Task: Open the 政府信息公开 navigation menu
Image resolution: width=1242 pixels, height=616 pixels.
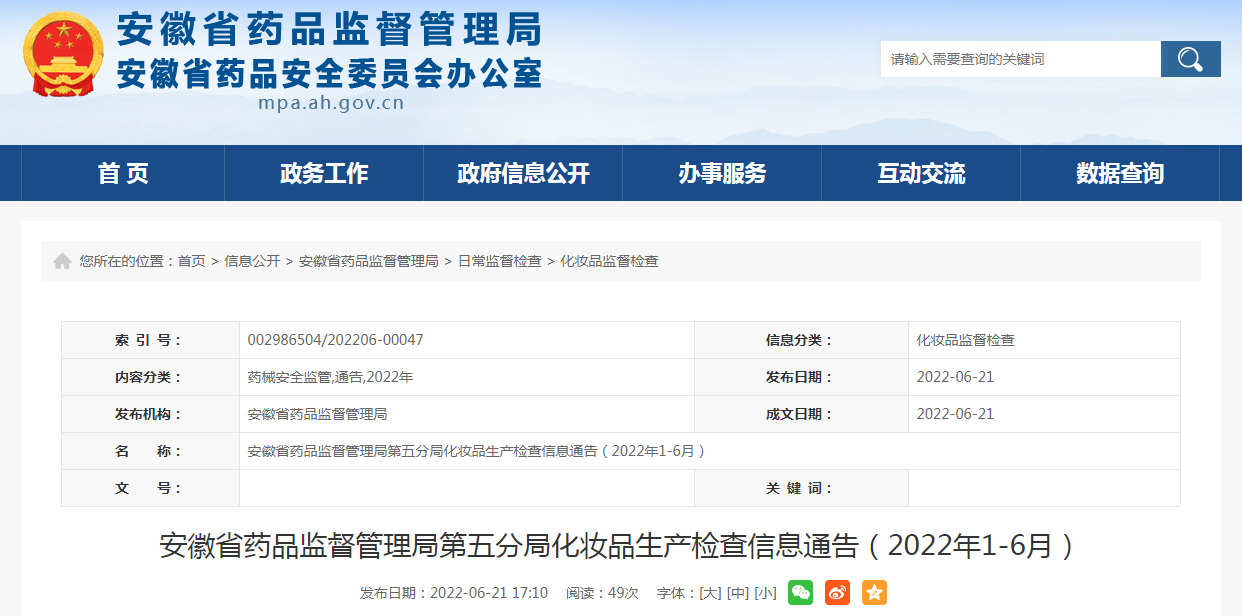Action: point(523,173)
